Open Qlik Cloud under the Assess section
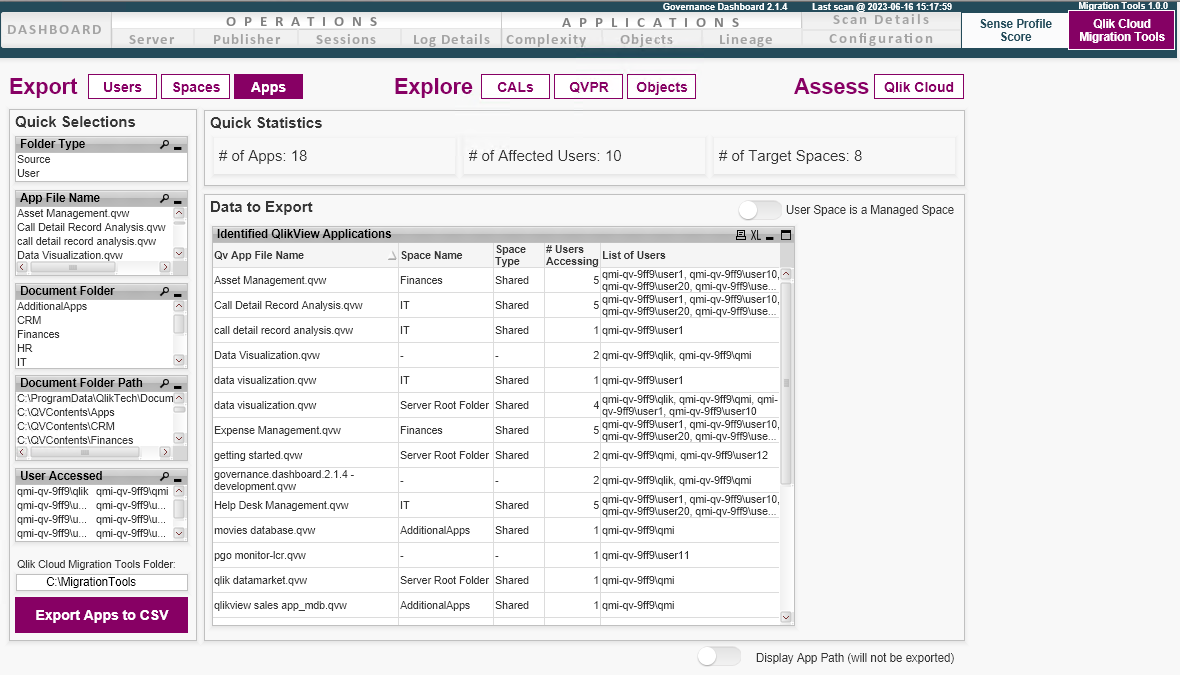This screenshot has height=675, width=1180. tap(918, 86)
